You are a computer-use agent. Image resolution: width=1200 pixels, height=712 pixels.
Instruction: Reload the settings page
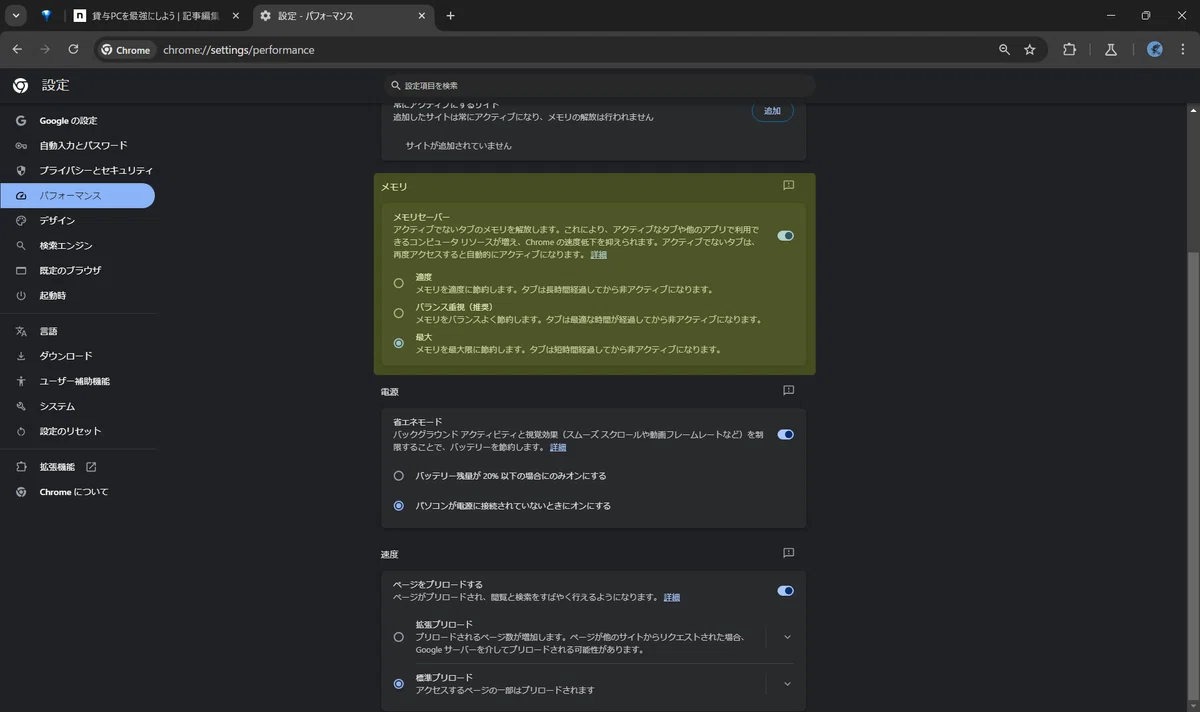coord(73,49)
